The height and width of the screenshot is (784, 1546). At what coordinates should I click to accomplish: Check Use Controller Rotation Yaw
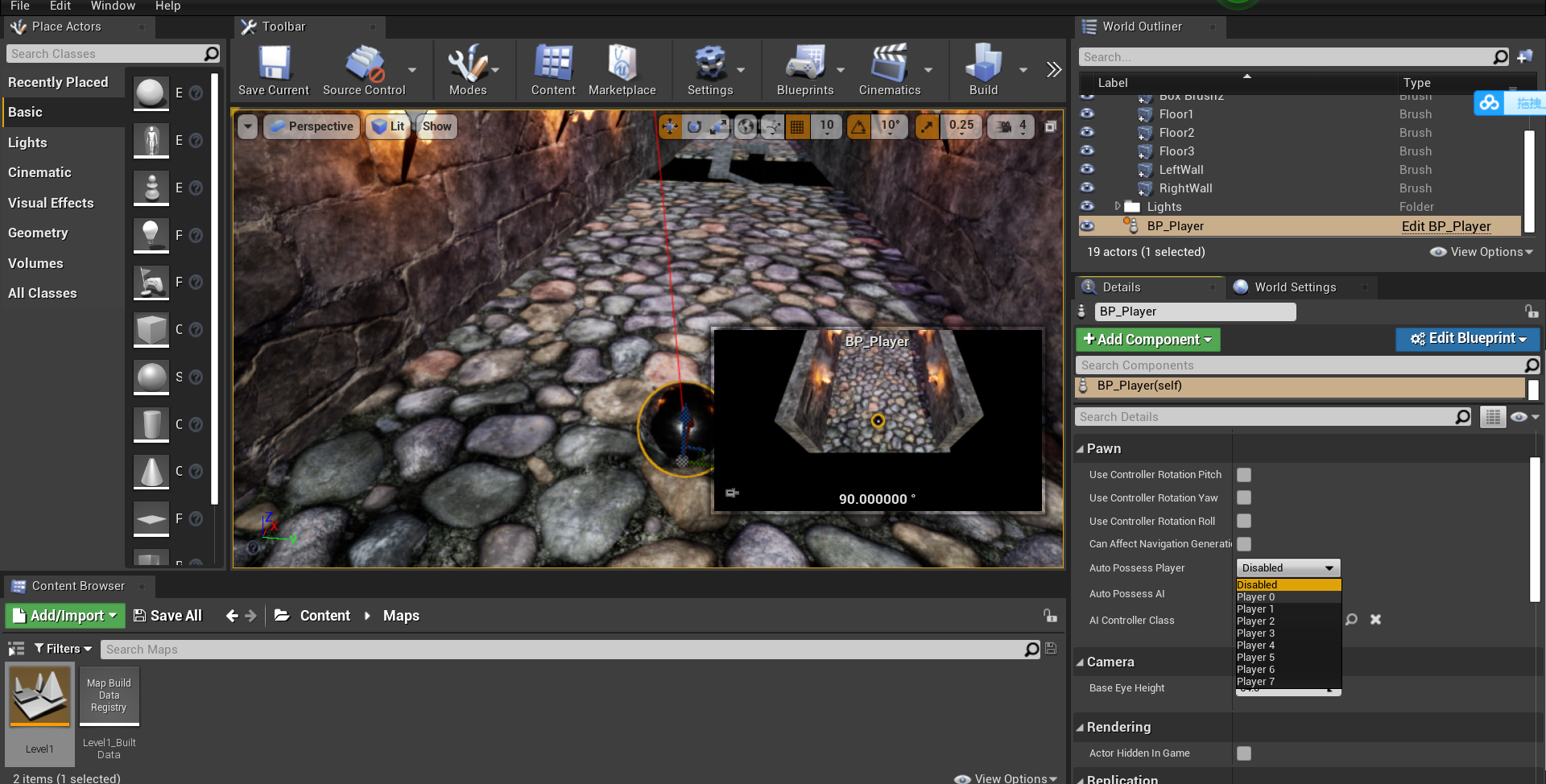[x=1244, y=498]
